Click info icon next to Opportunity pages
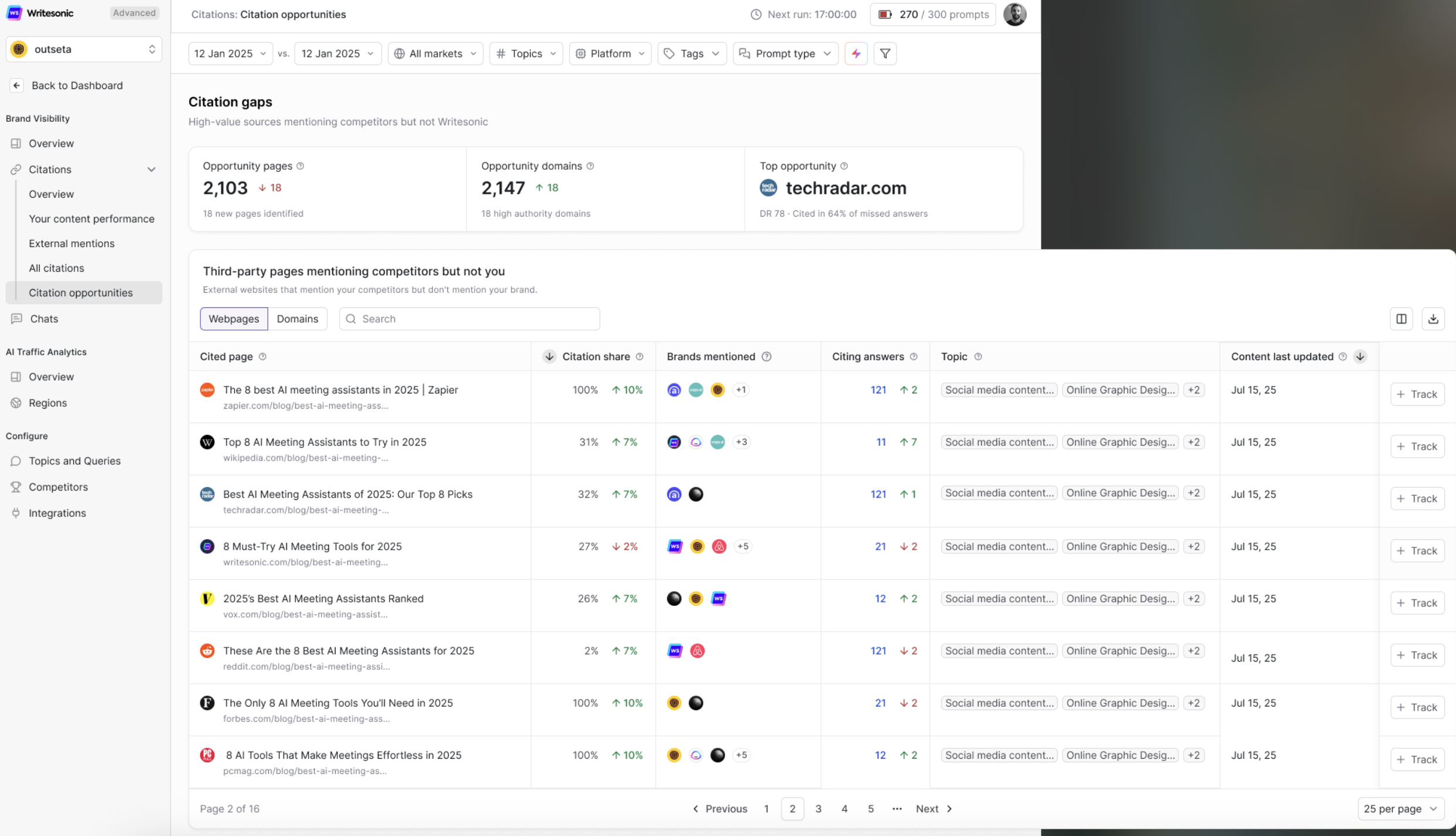This screenshot has height=836, width=1456. [300, 166]
